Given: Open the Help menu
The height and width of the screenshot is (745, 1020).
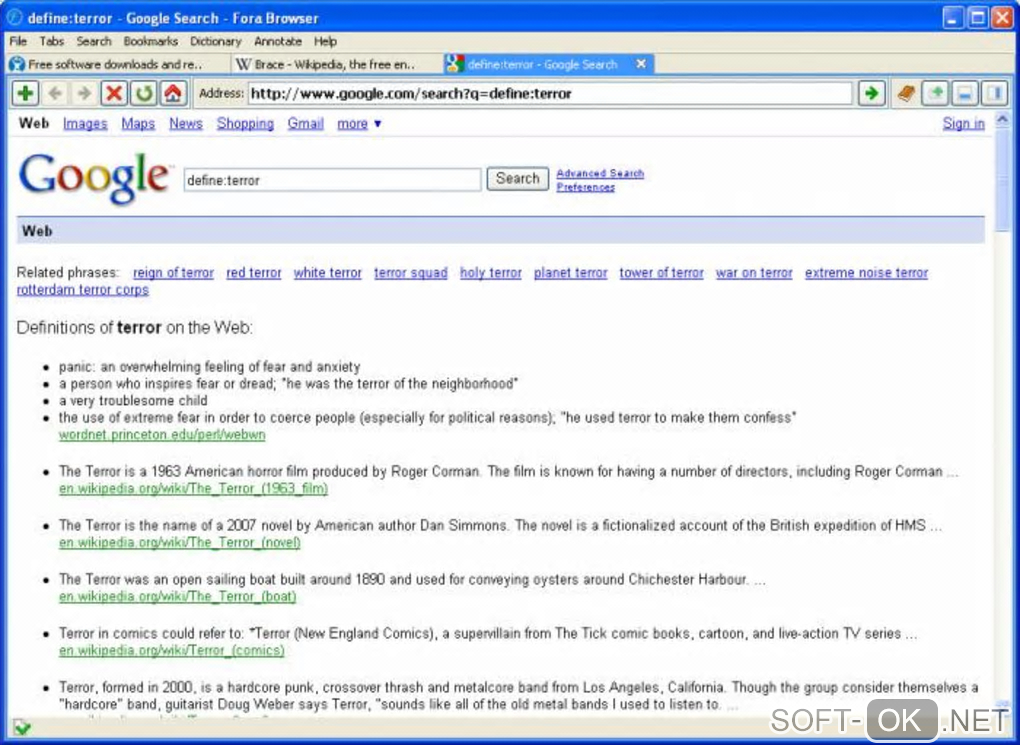Looking at the screenshot, I should tap(325, 41).
